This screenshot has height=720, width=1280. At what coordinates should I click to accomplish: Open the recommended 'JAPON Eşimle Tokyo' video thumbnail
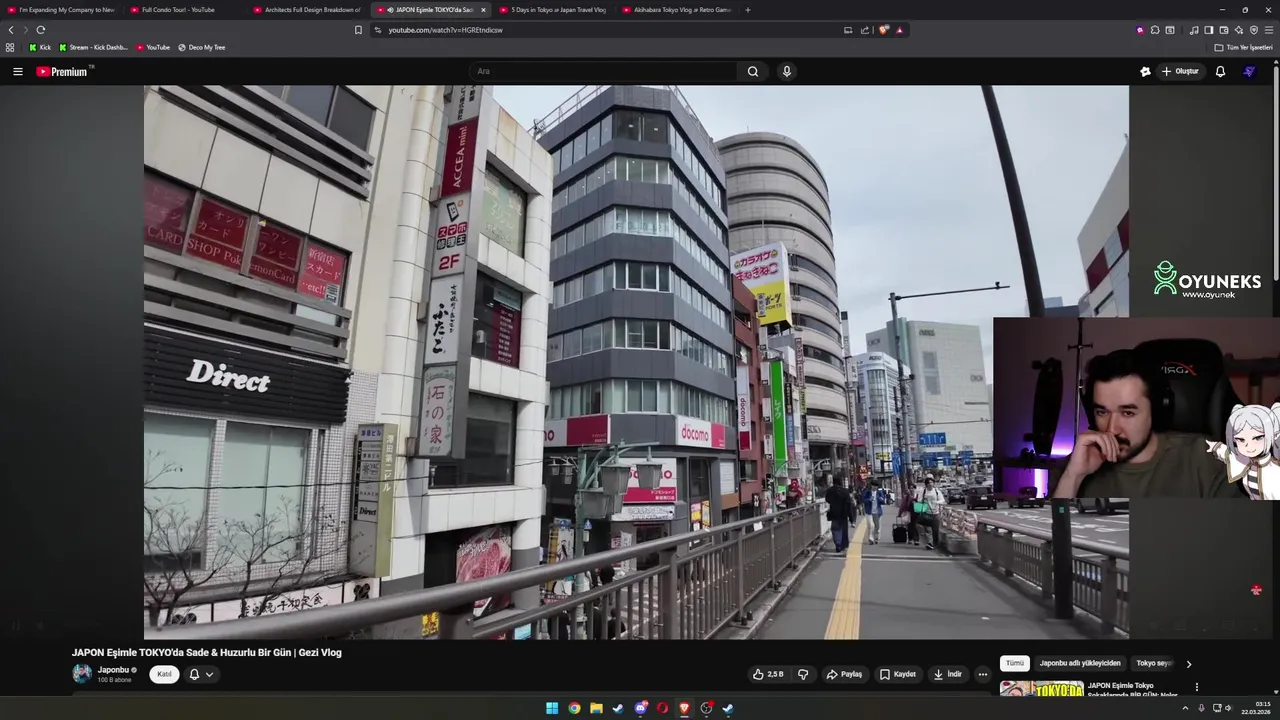(1042, 689)
